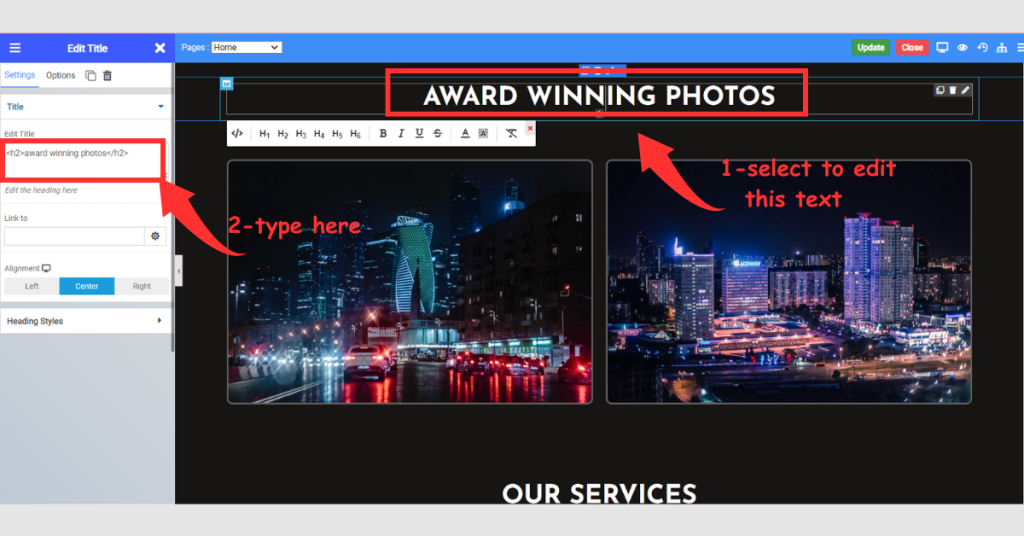Toggle HTML source code view
The image size is (1024, 536).
coord(237,134)
